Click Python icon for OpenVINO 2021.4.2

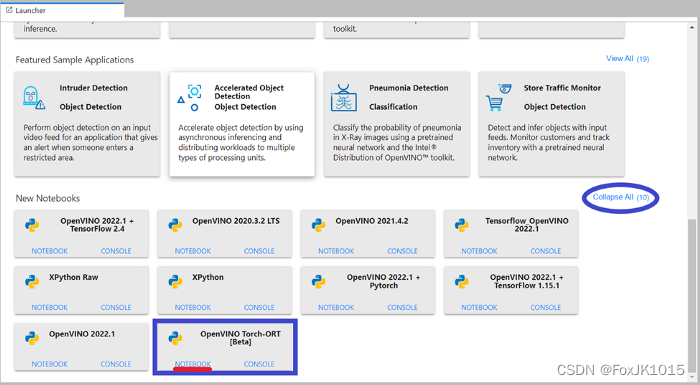318,225
